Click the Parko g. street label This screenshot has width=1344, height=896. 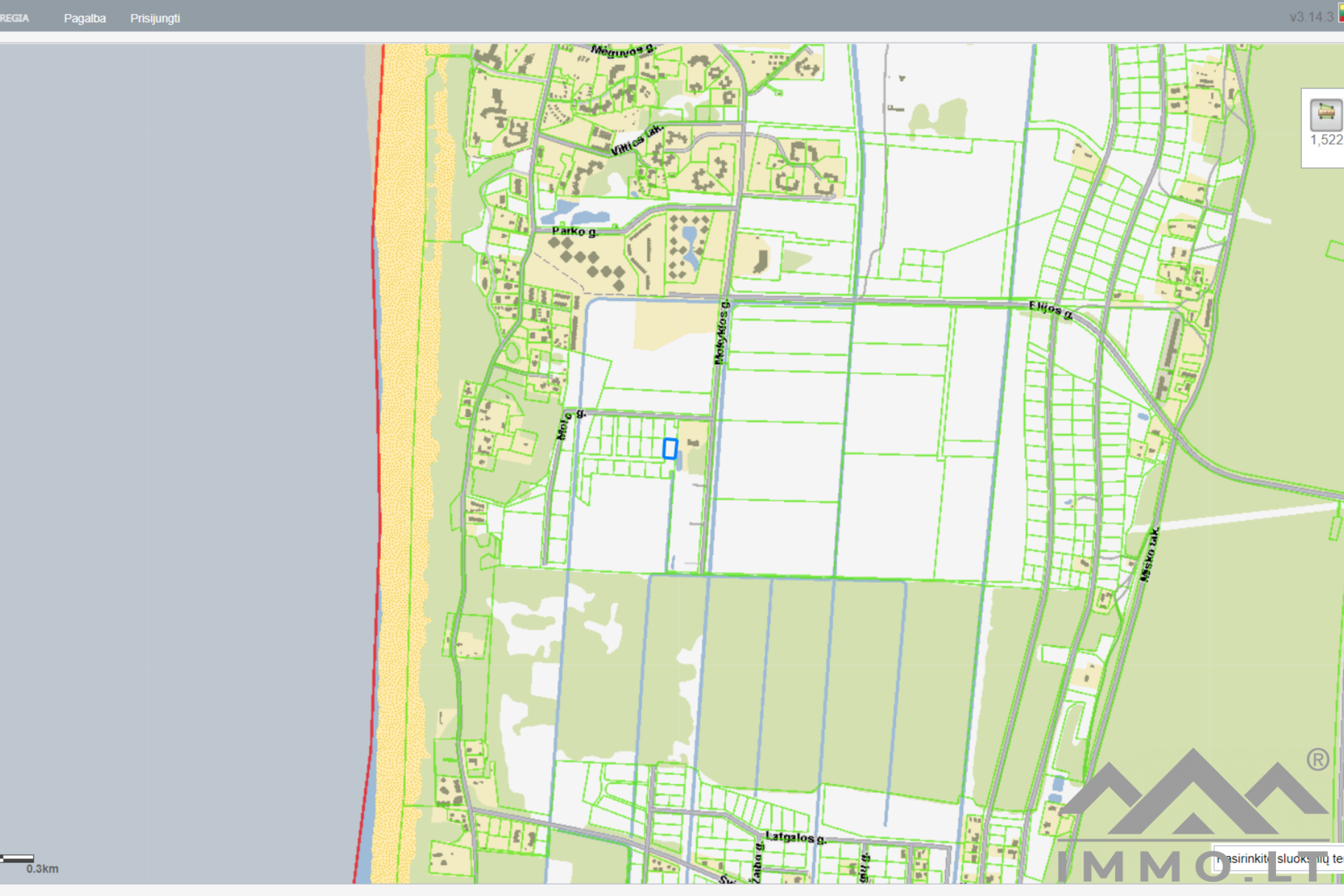(x=573, y=231)
